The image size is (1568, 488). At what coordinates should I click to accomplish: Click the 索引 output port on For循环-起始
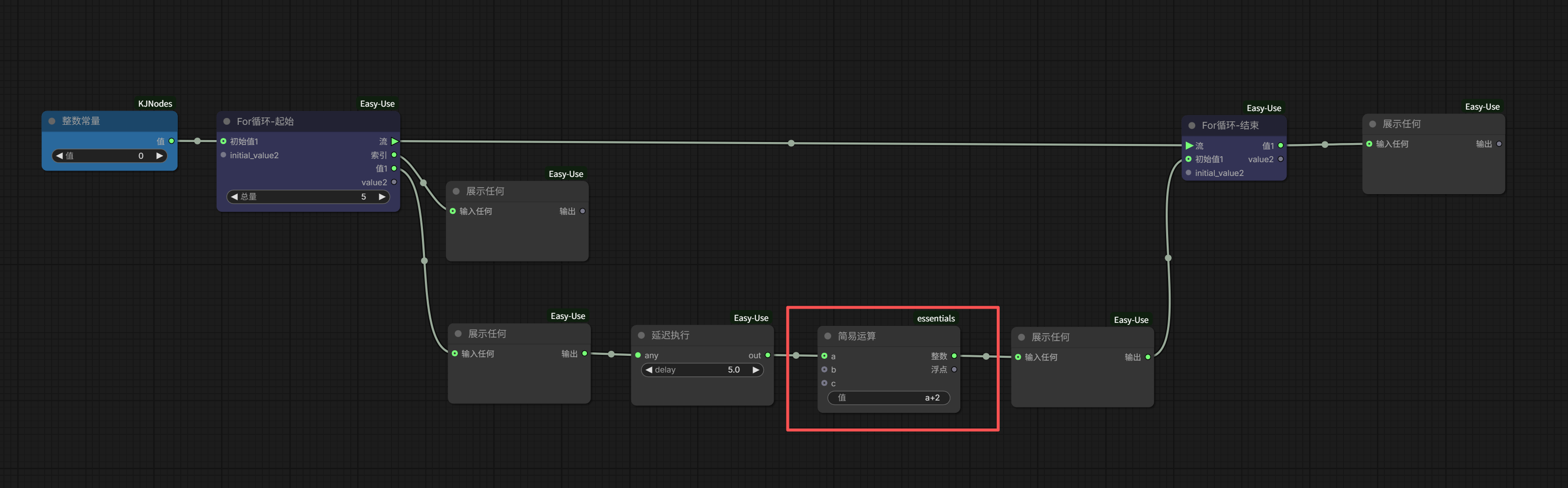click(x=394, y=155)
